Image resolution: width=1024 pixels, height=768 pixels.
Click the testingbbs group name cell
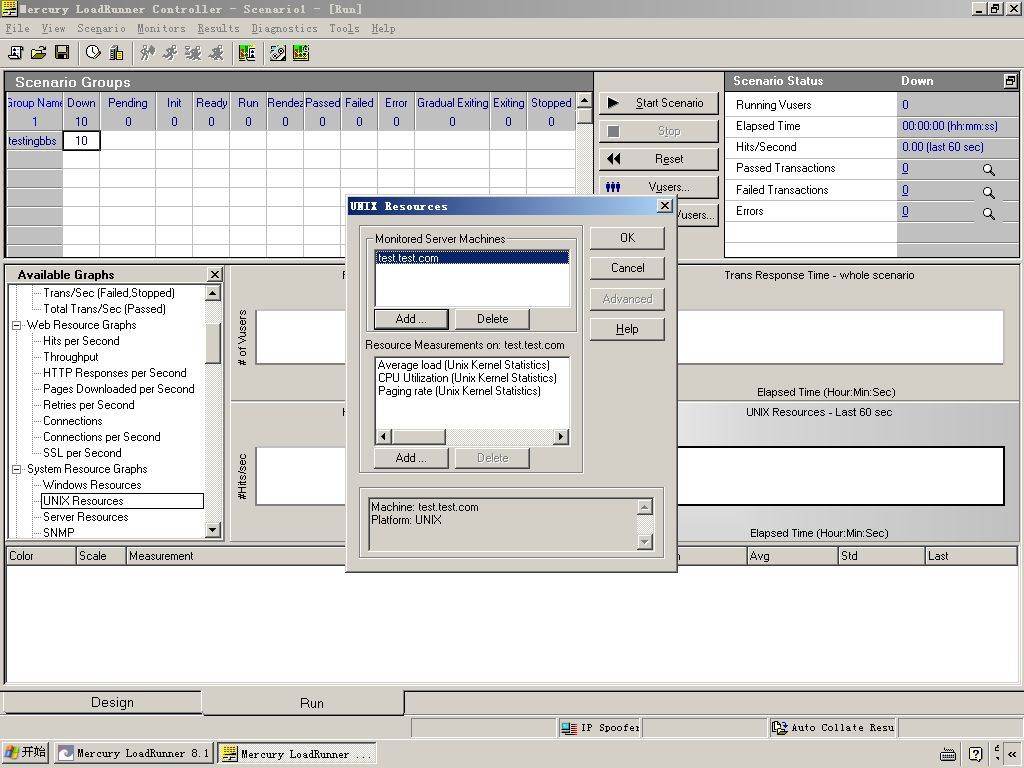33,141
